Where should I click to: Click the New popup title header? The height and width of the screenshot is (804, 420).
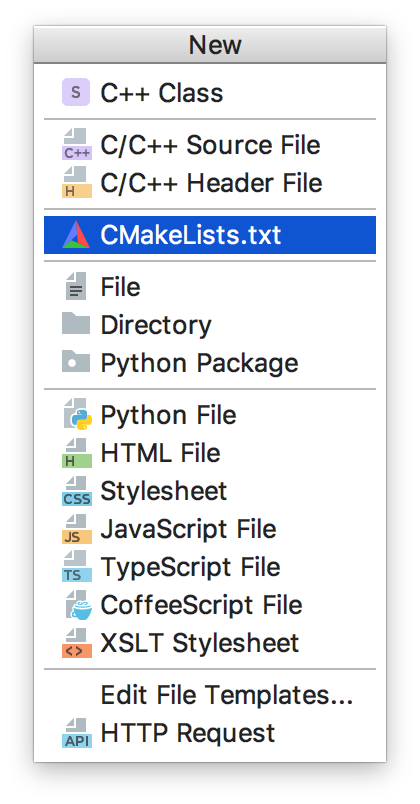[210, 45]
